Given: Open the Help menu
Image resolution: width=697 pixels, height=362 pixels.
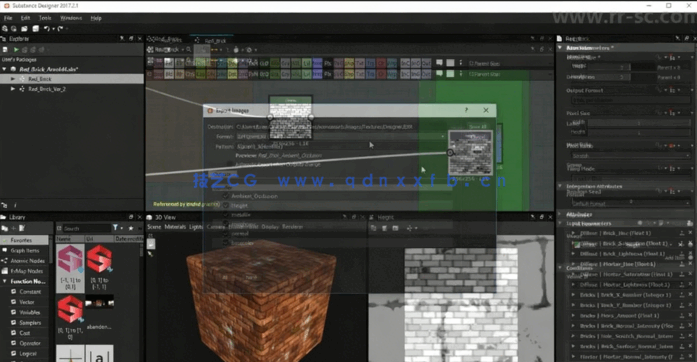Looking at the screenshot, I should (x=96, y=18).
